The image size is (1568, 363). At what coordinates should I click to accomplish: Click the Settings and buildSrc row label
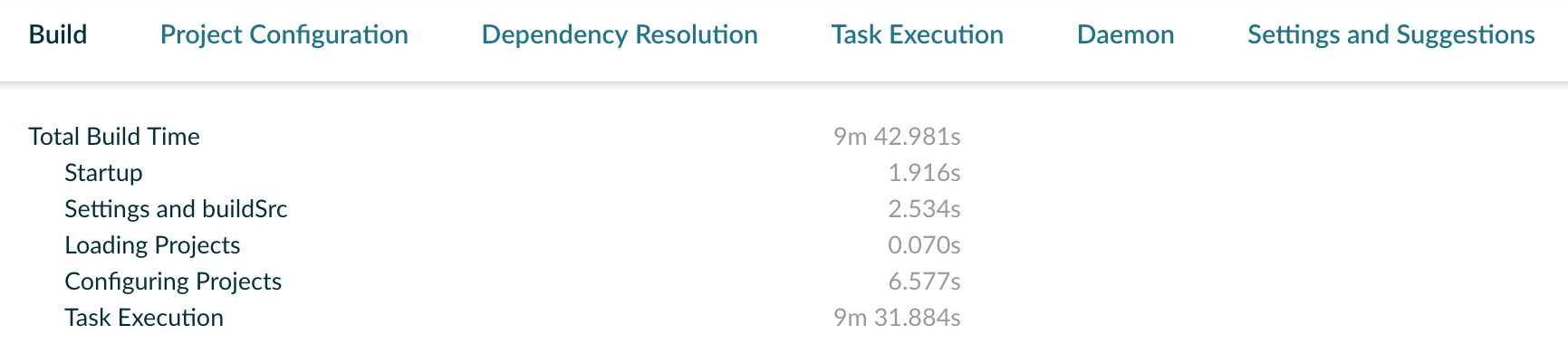tap(176, 209)
